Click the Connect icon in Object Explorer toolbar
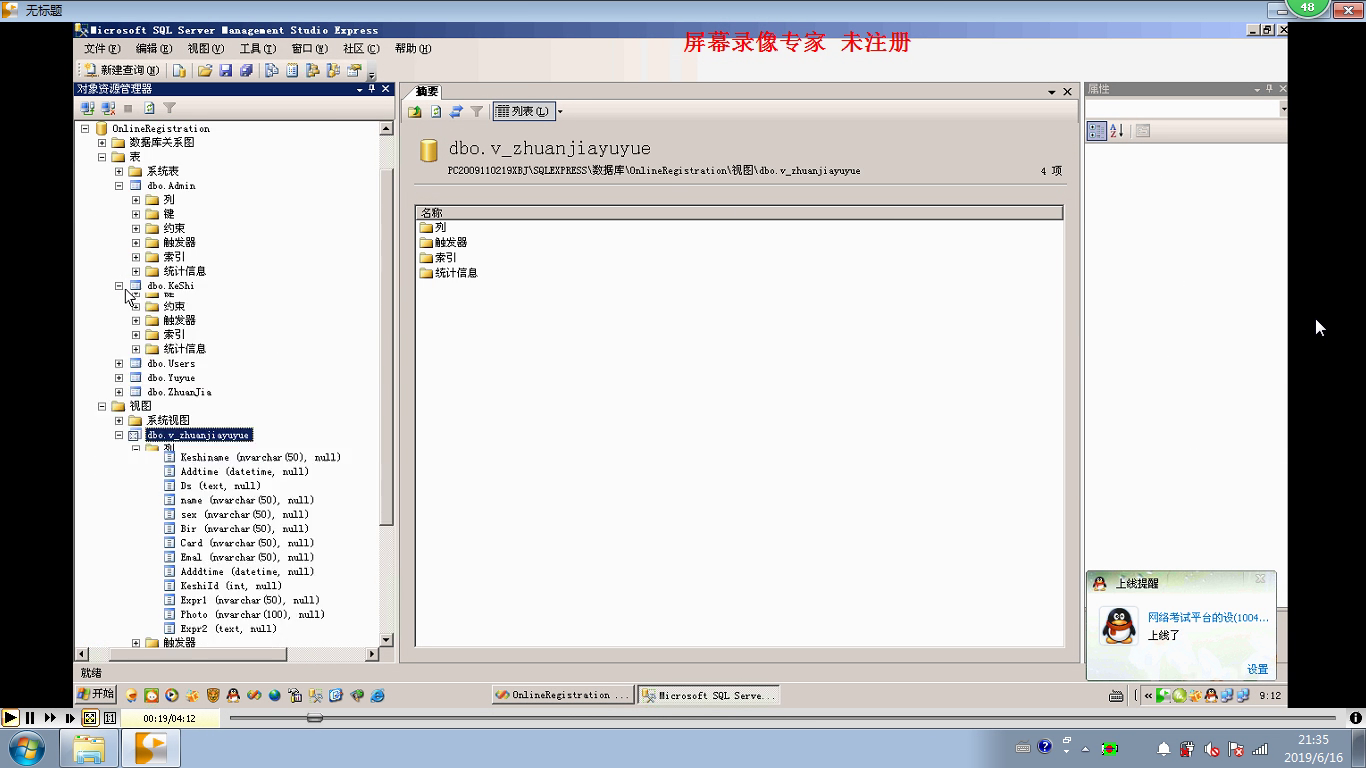 [x=88, y=108]
